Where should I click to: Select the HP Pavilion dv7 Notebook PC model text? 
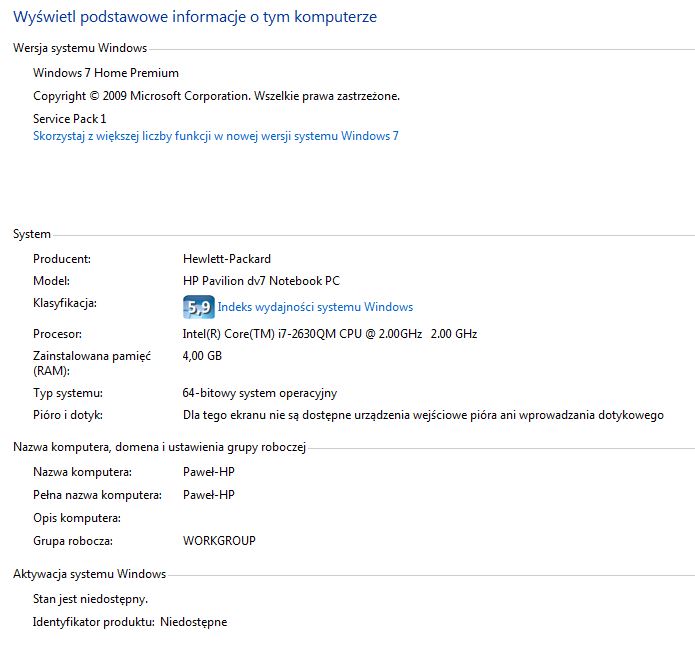point(261,281)
